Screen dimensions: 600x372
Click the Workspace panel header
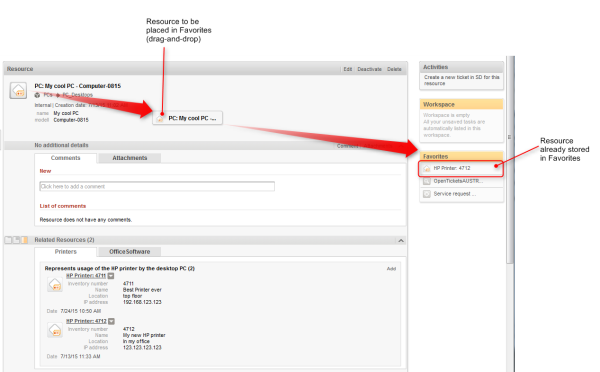tap(461, 104)
